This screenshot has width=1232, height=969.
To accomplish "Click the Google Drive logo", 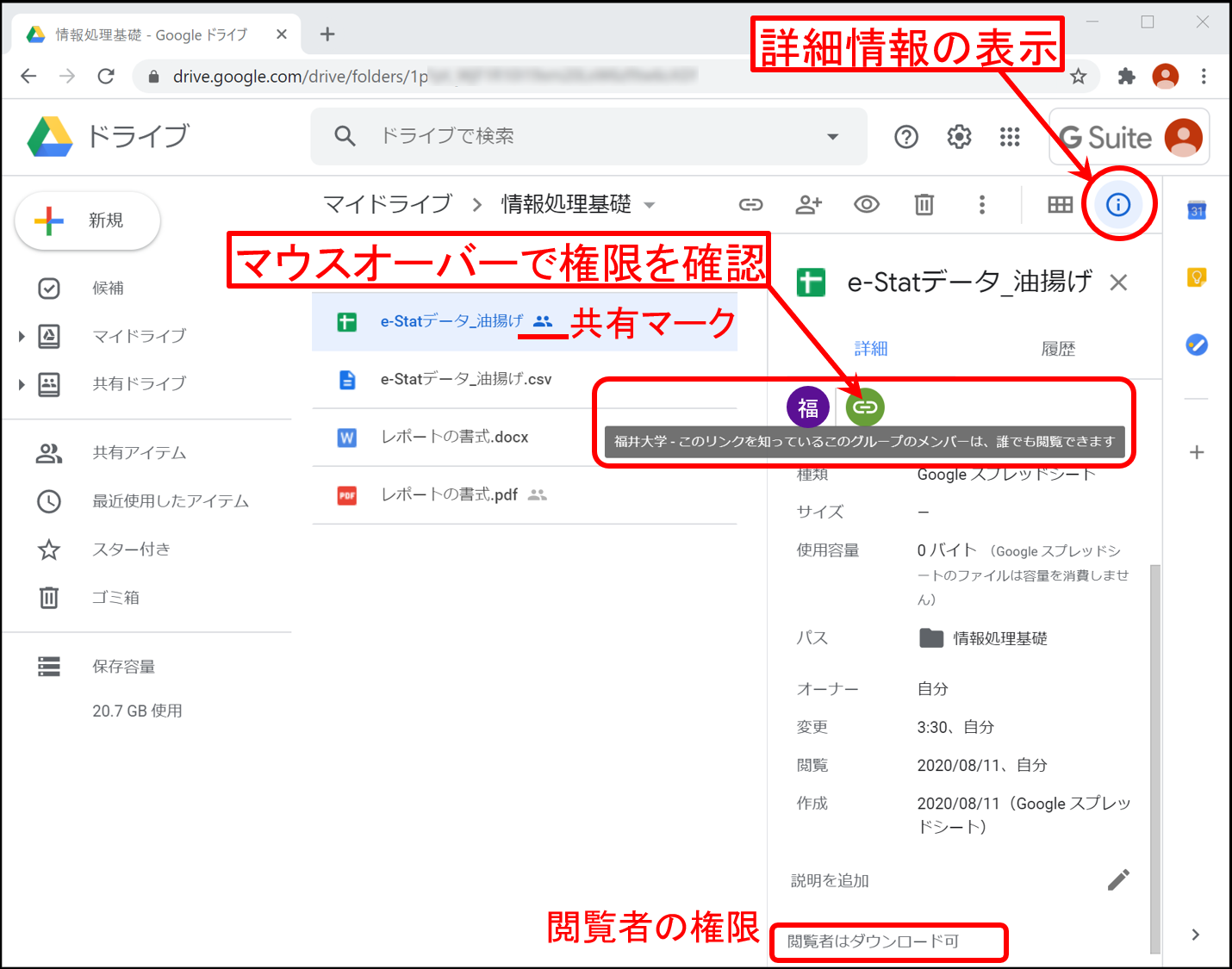I will 50,136.
